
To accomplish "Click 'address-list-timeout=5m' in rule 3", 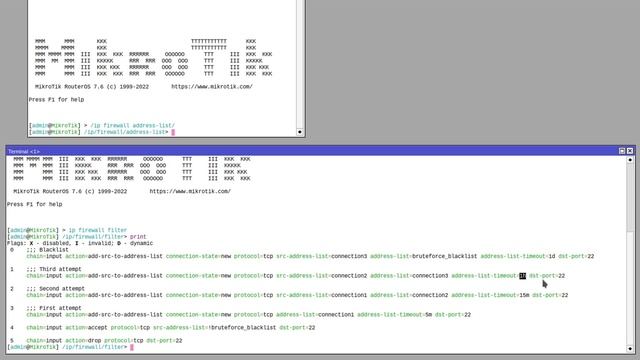I will pyautogui.click(x=394, y=315).
